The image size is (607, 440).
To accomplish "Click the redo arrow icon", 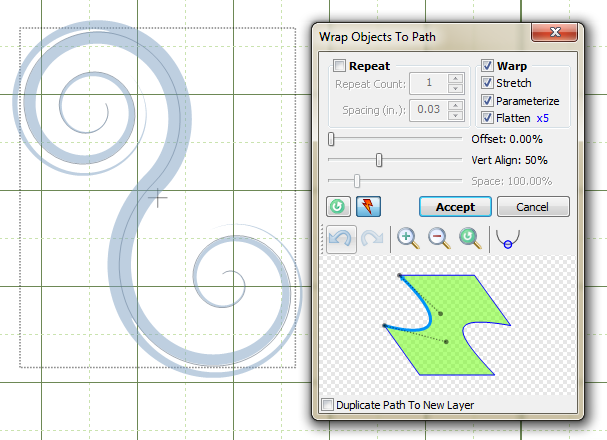I will [x=372, y=239].
